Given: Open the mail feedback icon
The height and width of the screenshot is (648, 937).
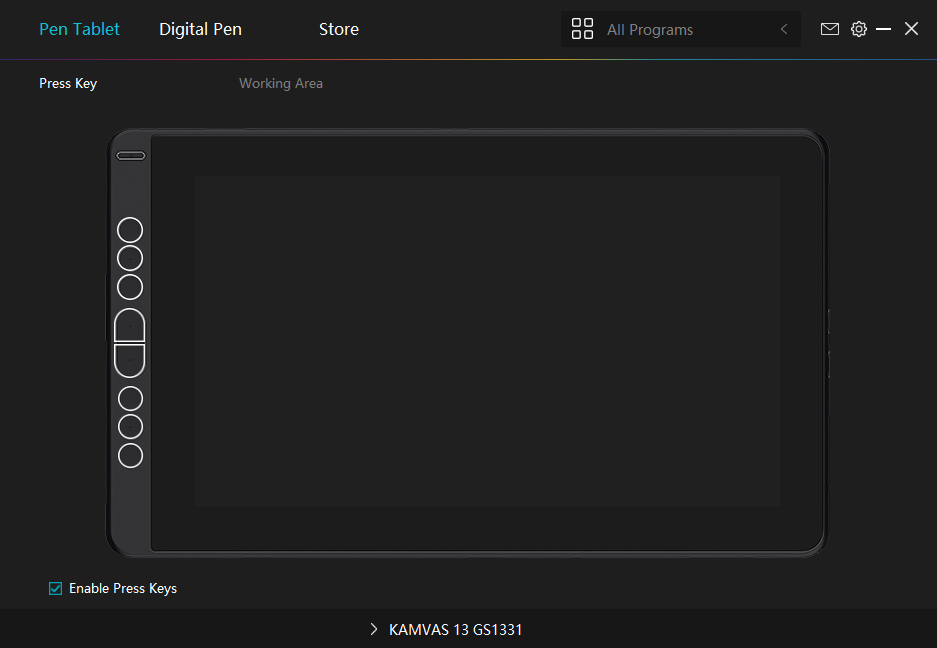Looking at the screenshot, I should pos(829,29).
